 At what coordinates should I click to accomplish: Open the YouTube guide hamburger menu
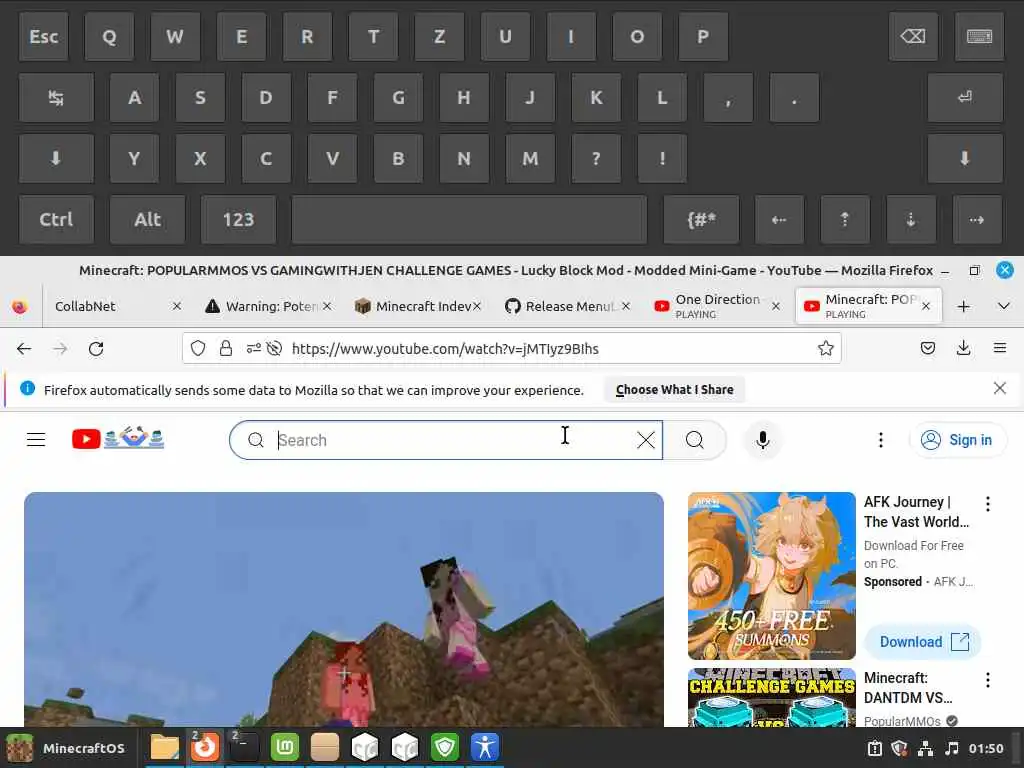pos(36,440)
